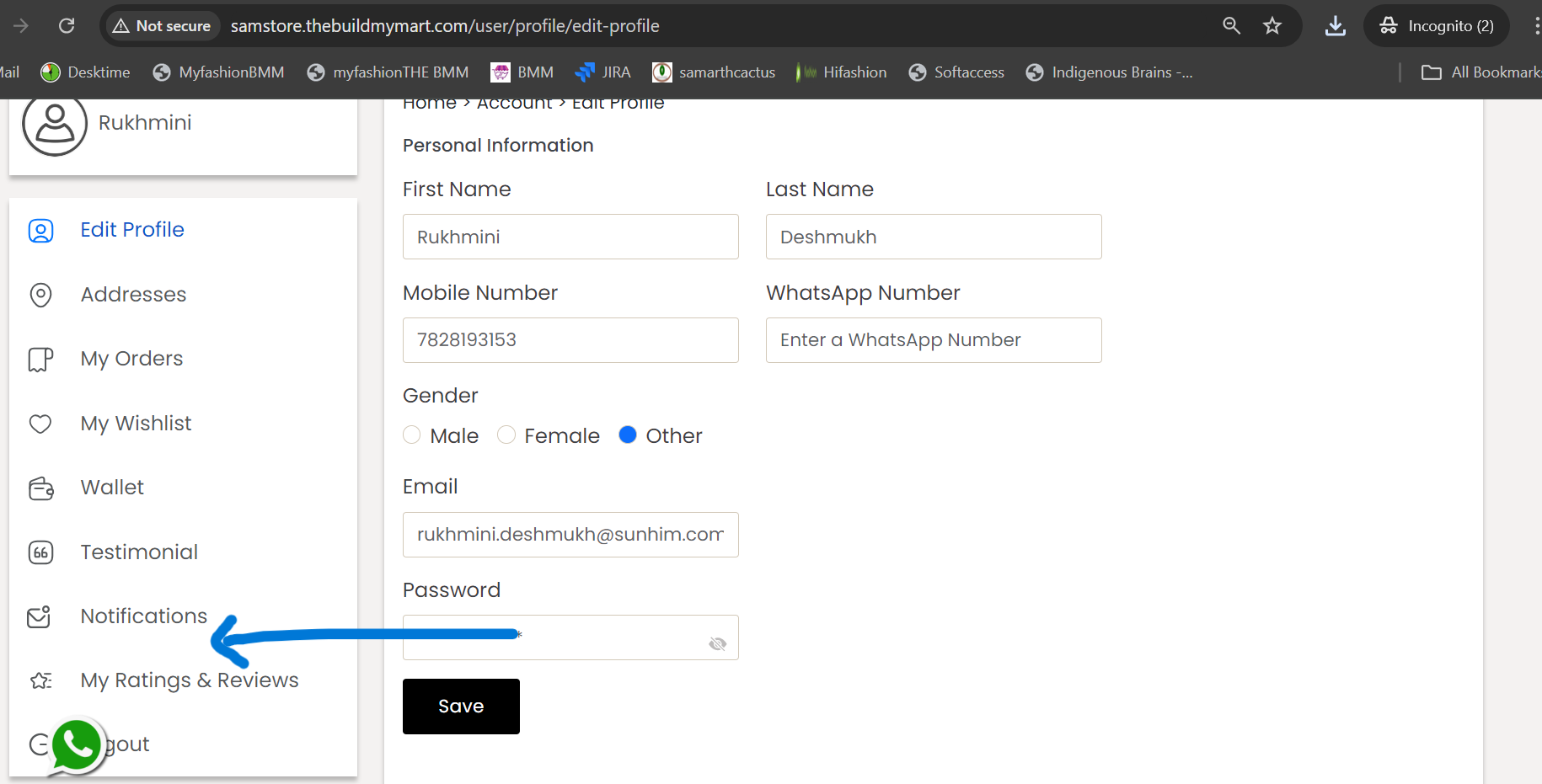Open Testimonial in the sidebar
The width and height of the screenshot is (1542, 784).
click(x=139, y=552)
